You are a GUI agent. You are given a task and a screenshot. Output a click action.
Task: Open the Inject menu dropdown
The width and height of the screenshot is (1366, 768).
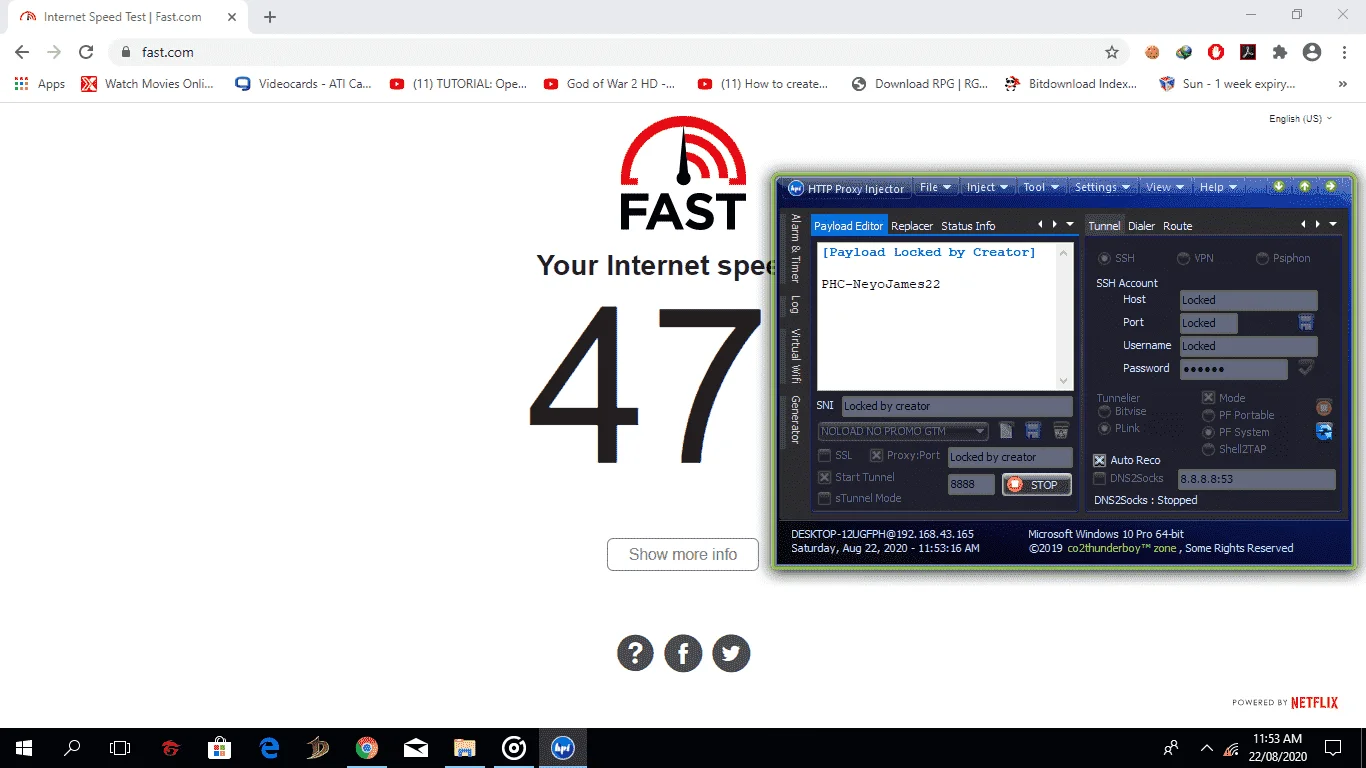[987, 187]
